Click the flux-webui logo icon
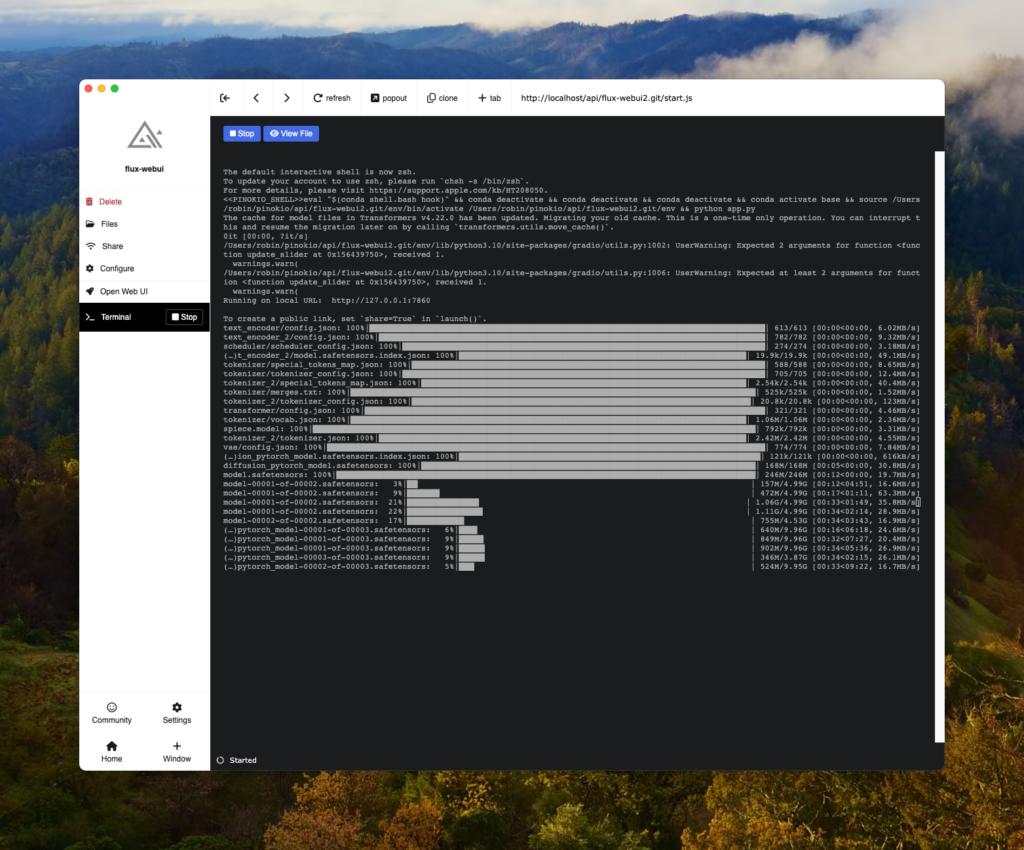 pos(144,135)
